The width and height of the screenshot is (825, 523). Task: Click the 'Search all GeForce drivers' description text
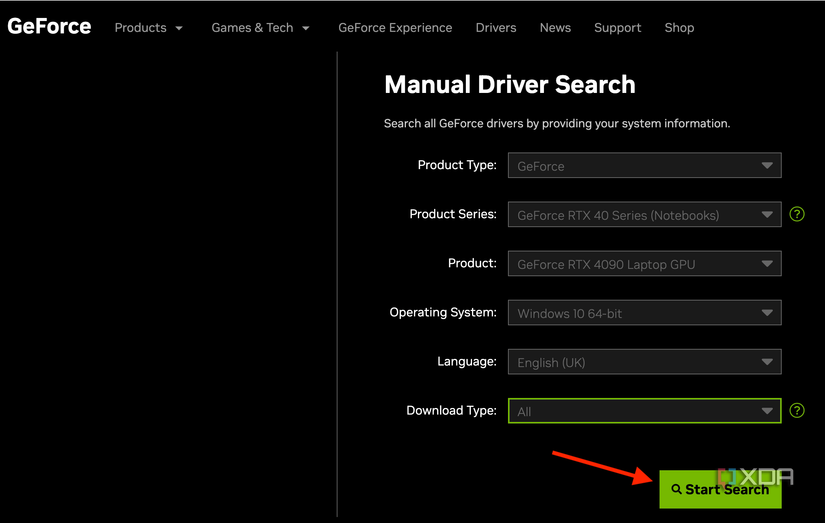click(557, 124)
